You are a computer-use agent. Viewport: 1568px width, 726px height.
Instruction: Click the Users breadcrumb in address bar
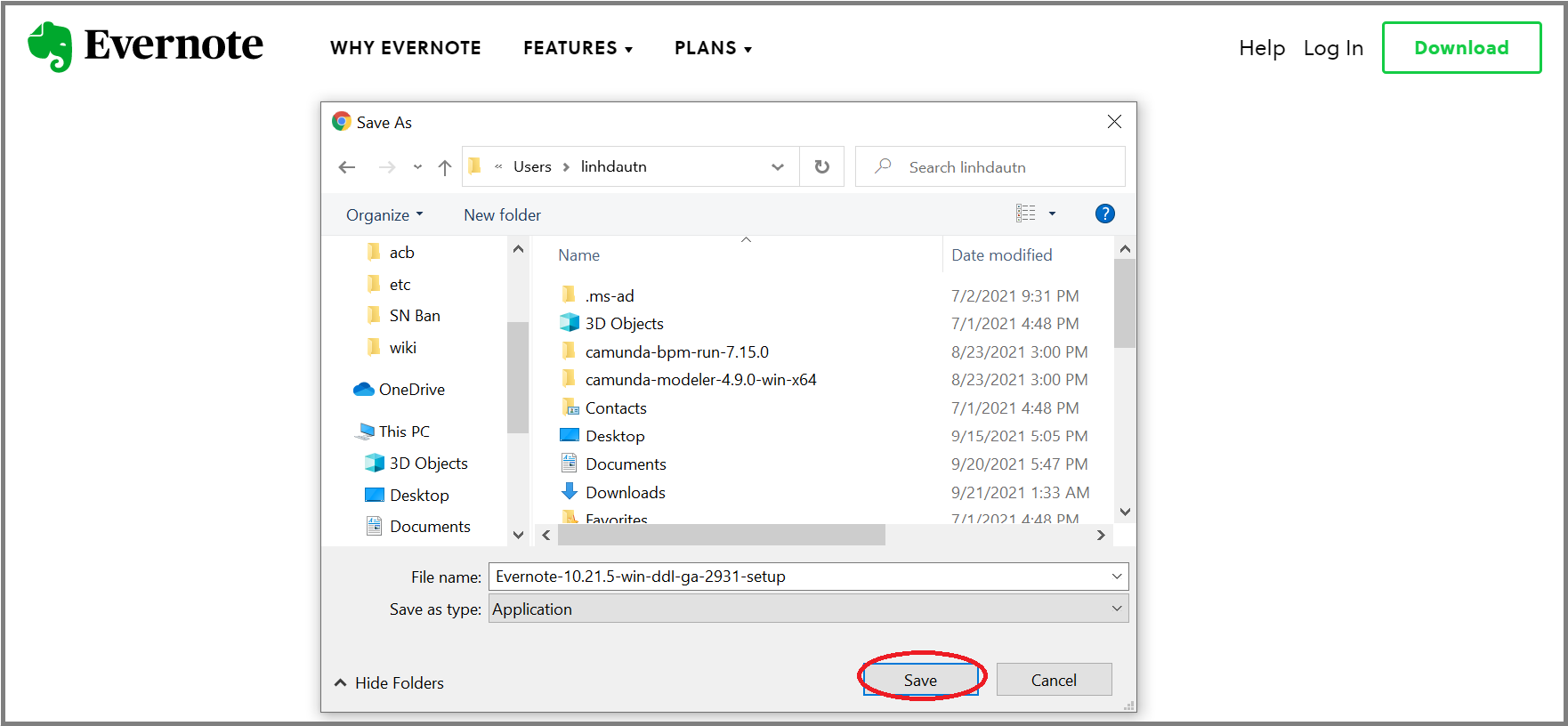(532, 167)
